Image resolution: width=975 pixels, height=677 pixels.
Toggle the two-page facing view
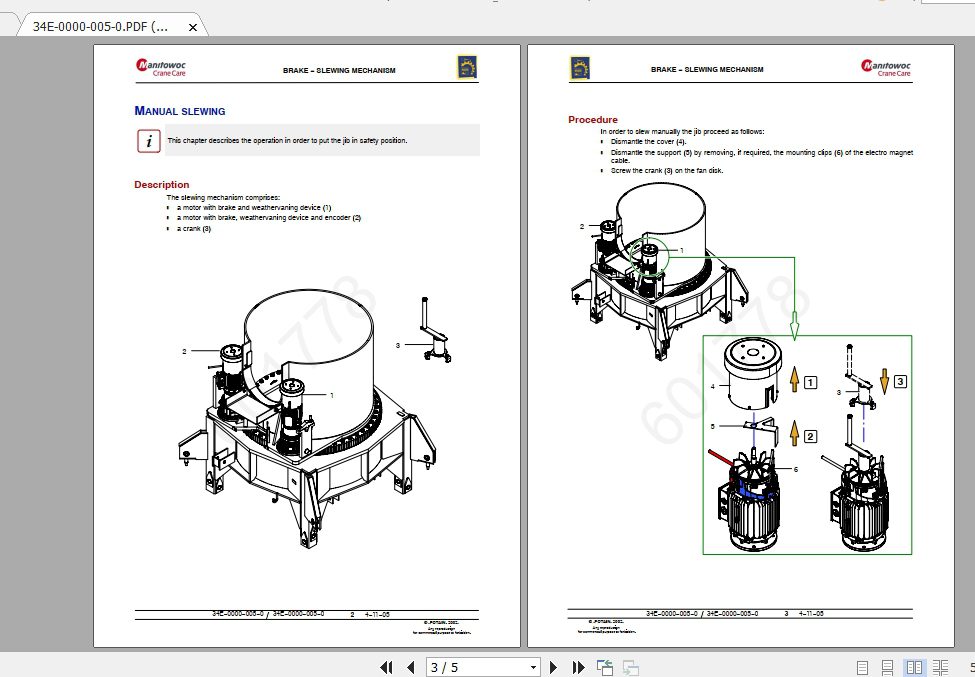click(x=915, y=667)
